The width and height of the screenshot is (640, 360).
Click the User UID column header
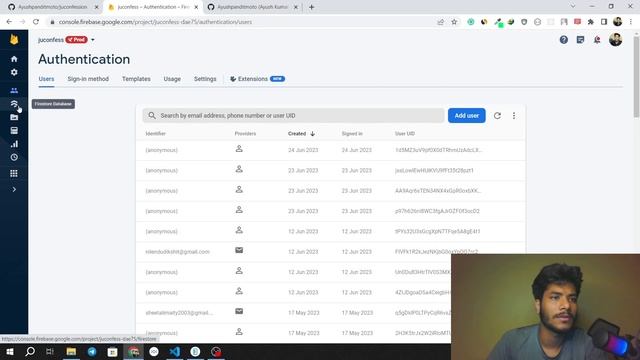click(405, 133)
